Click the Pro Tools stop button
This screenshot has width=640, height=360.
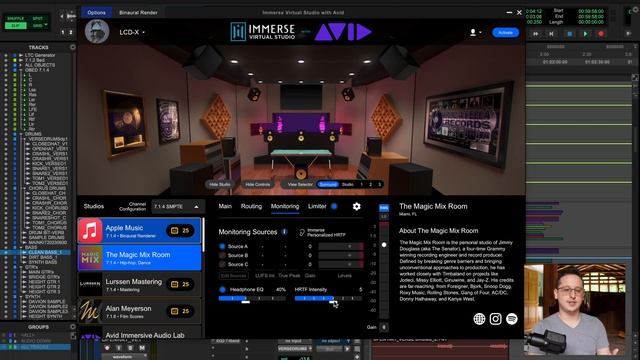[x=570, y=34]
